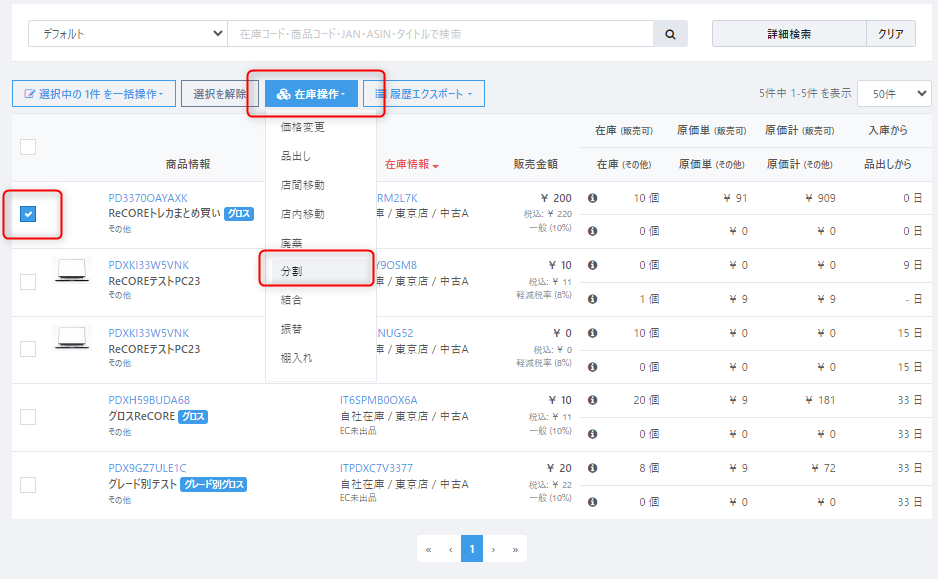Open product link PDX9GZ7ULE1C
The width and height of the screenshot is (938, 579).
pos(147,468)
